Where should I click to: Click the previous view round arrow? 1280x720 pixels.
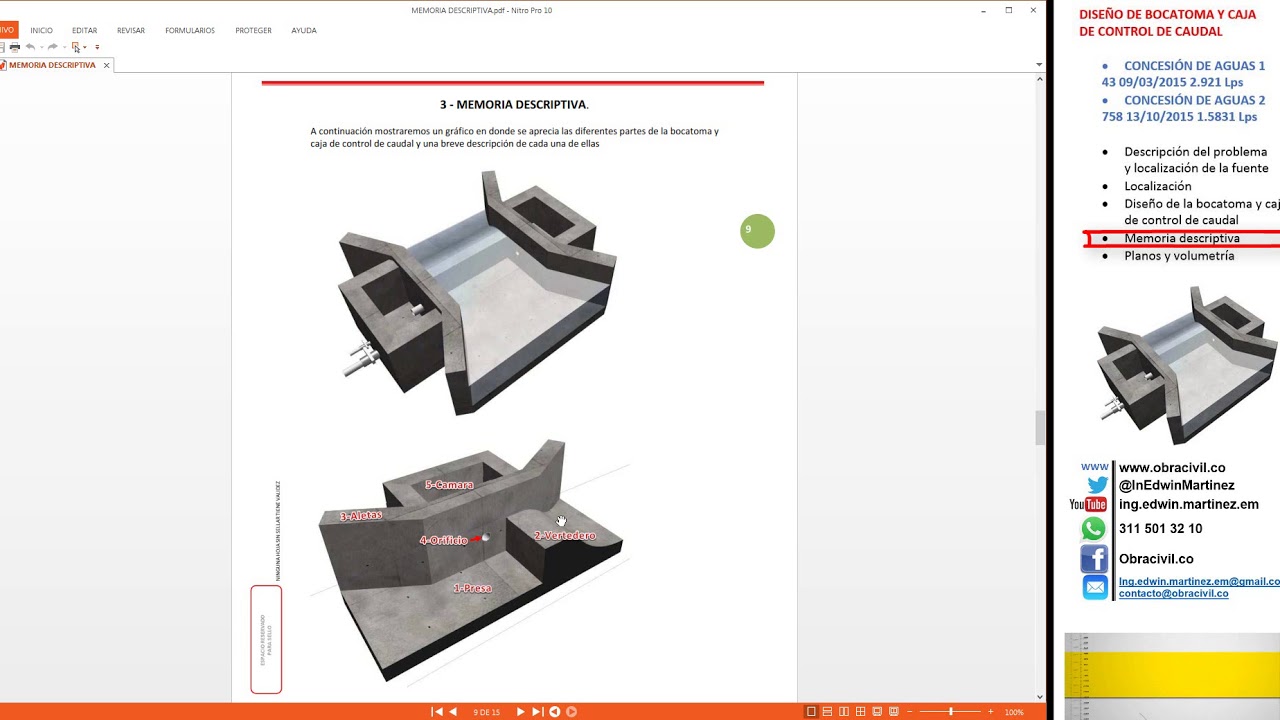click(555, 711)
